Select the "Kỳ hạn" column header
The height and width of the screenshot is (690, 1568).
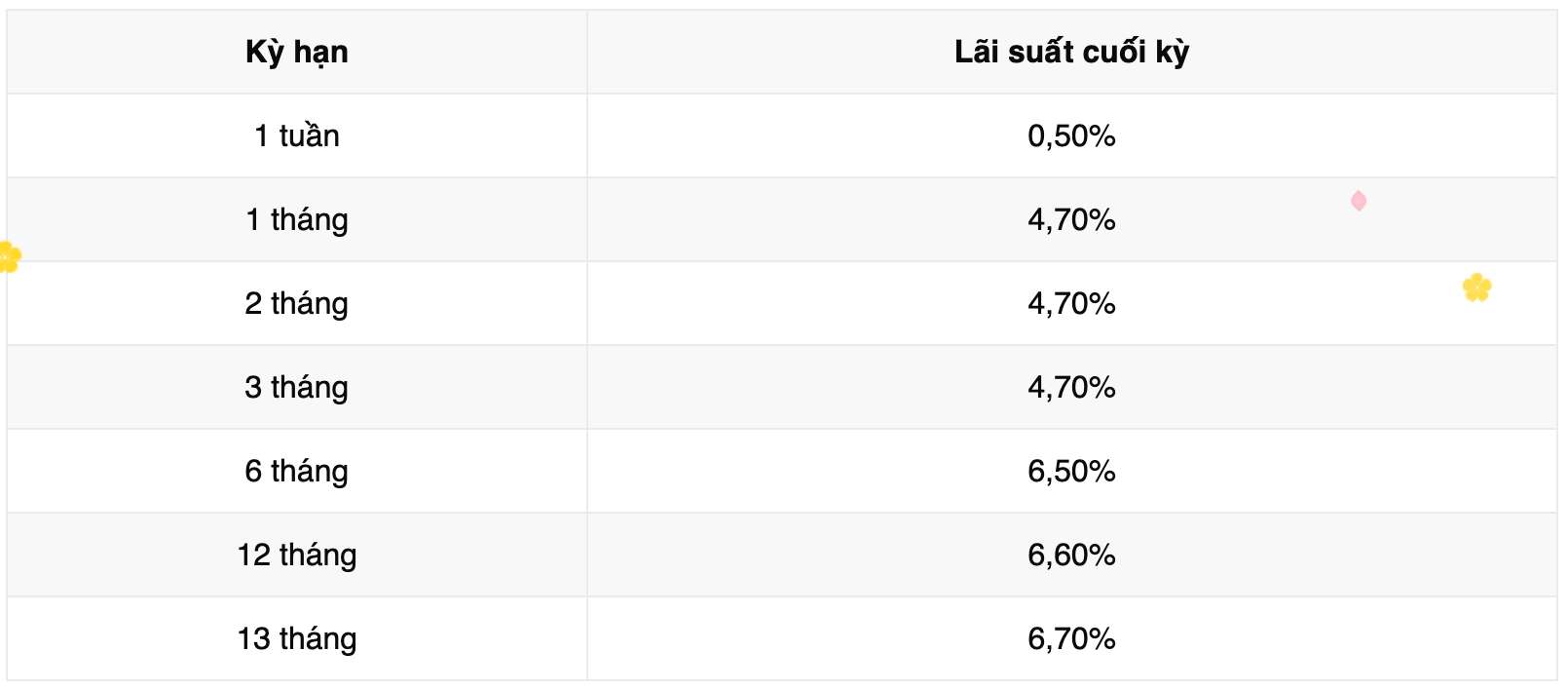tap(297, 52)
